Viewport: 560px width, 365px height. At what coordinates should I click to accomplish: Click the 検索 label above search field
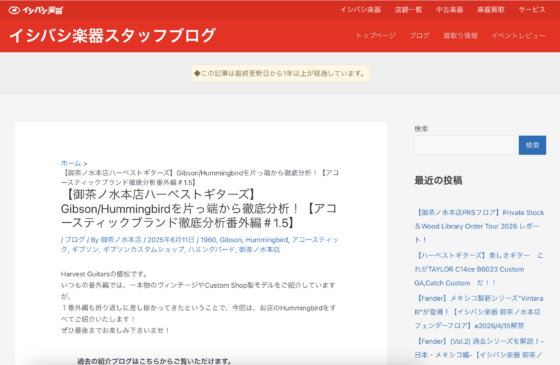click(x=421, y=129)
